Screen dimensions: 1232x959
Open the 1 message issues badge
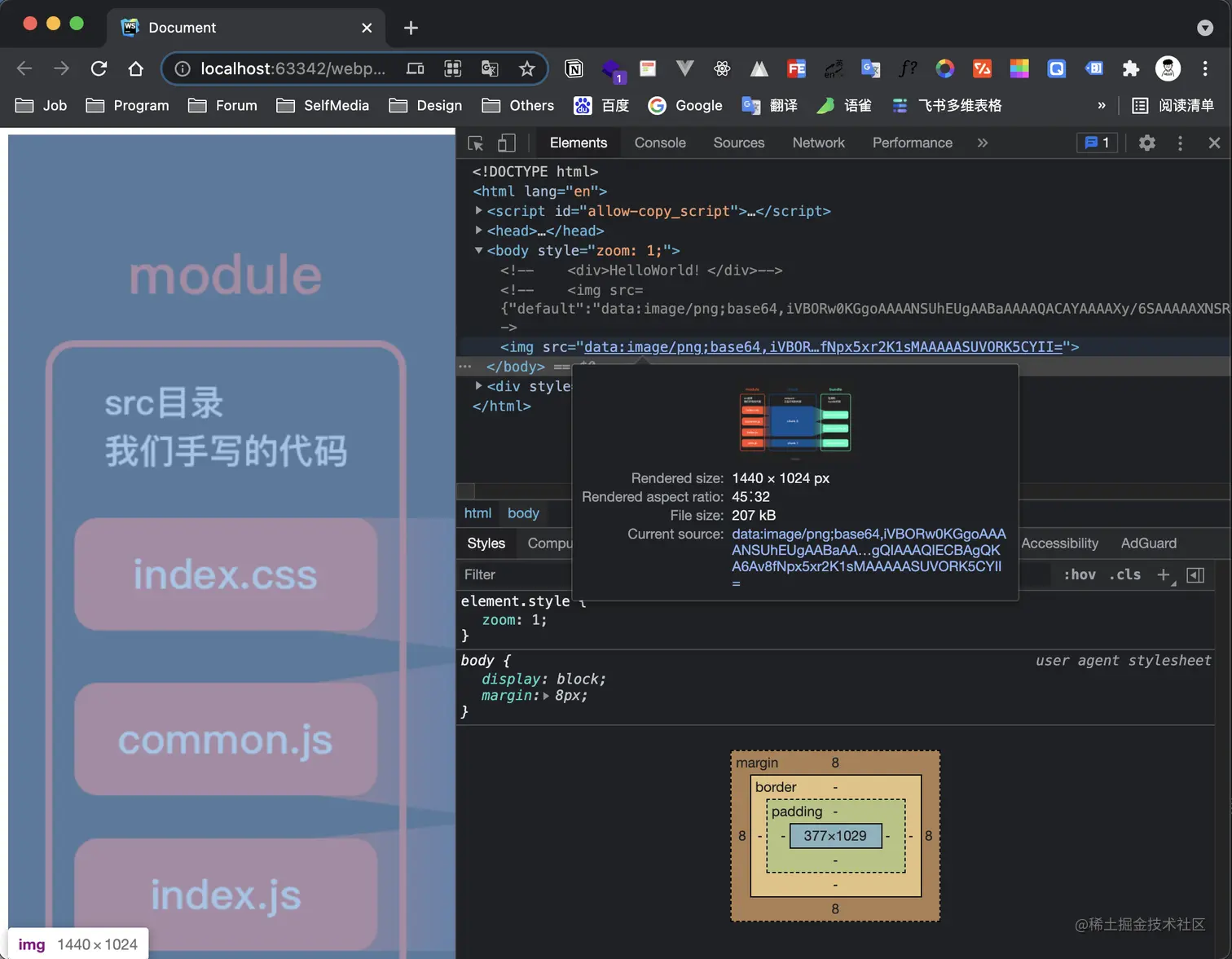(1097, 143)
